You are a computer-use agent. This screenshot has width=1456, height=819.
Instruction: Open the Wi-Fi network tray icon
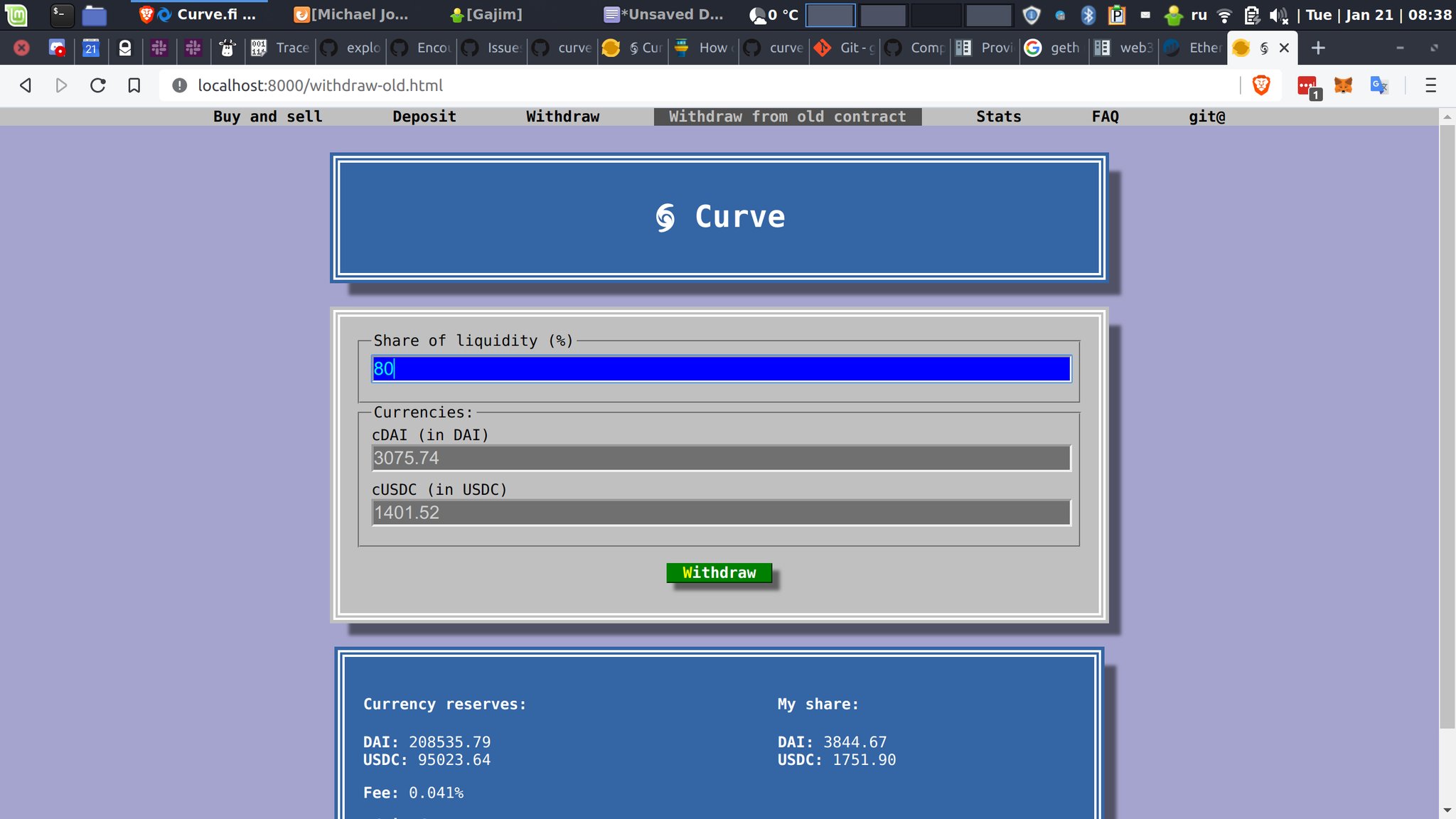pyautogui.click(x=1224, y=15)
